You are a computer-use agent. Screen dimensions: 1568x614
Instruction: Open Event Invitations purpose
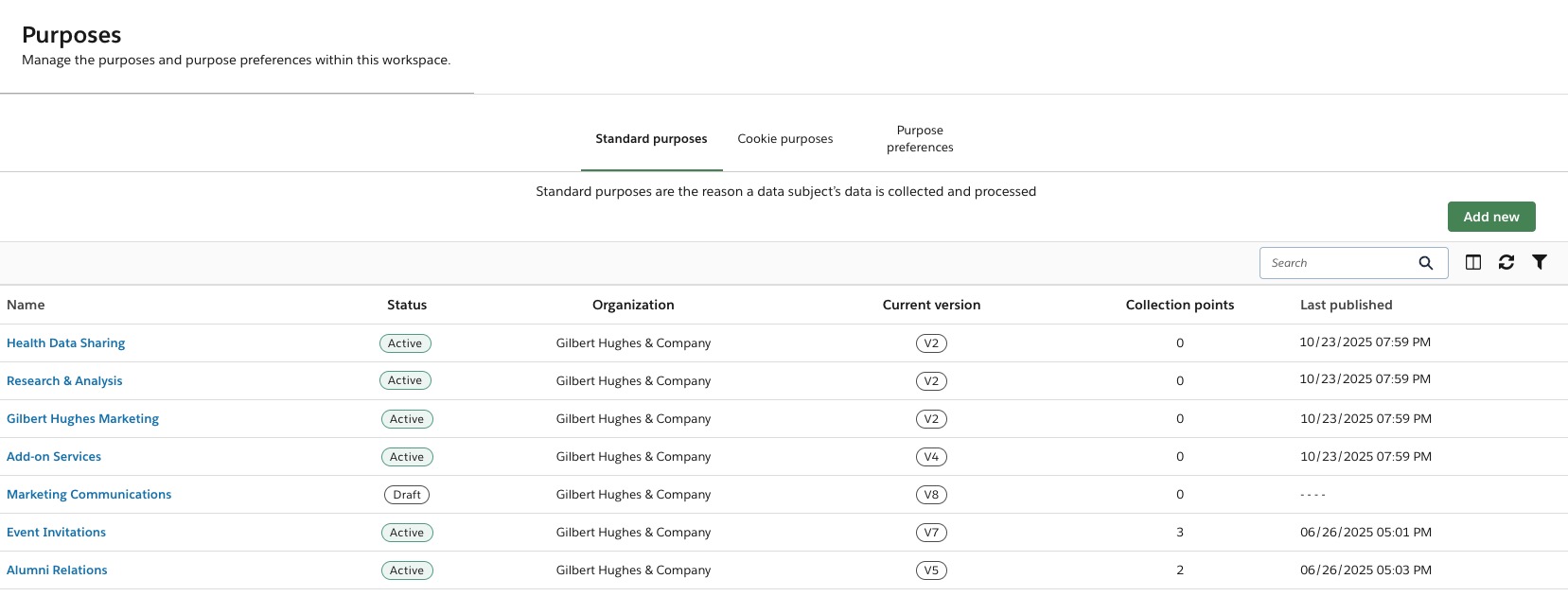tap(56, 533)
